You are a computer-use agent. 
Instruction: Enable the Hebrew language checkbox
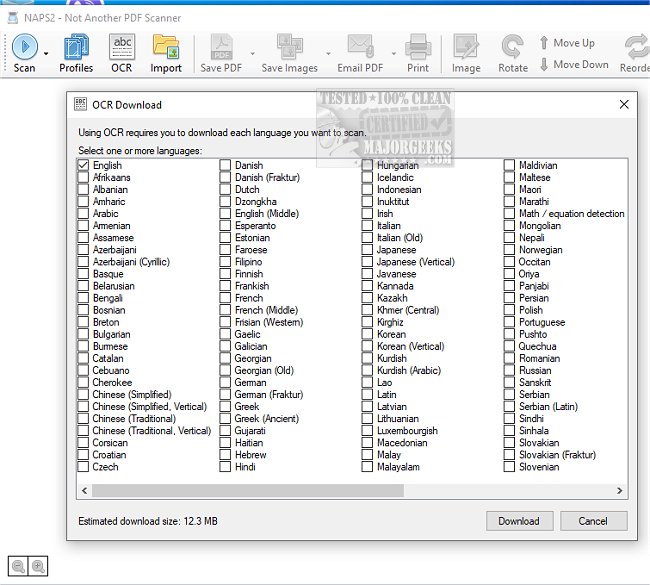pos(225,455)
